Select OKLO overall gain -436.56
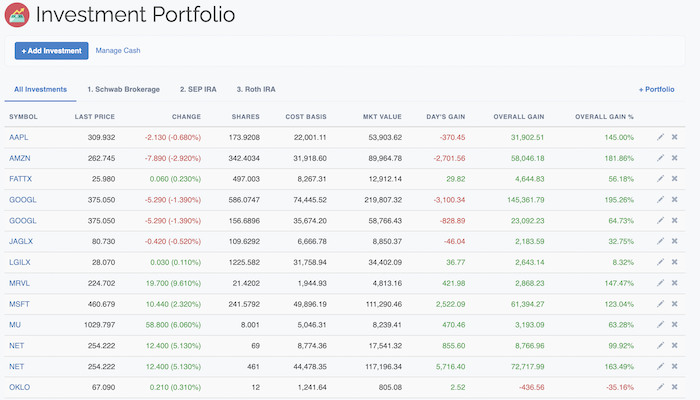This screenshot has height=400, width=700. 531,387
